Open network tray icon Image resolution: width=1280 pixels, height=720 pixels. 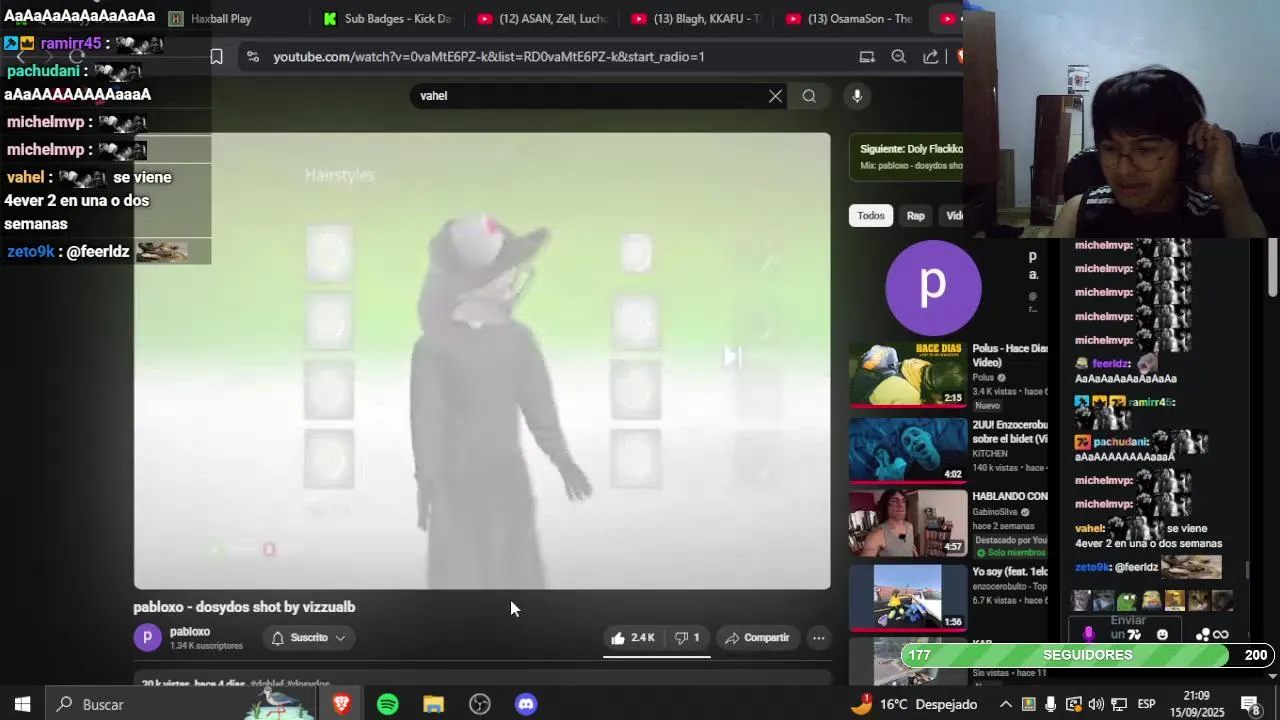pos(1119,704)
